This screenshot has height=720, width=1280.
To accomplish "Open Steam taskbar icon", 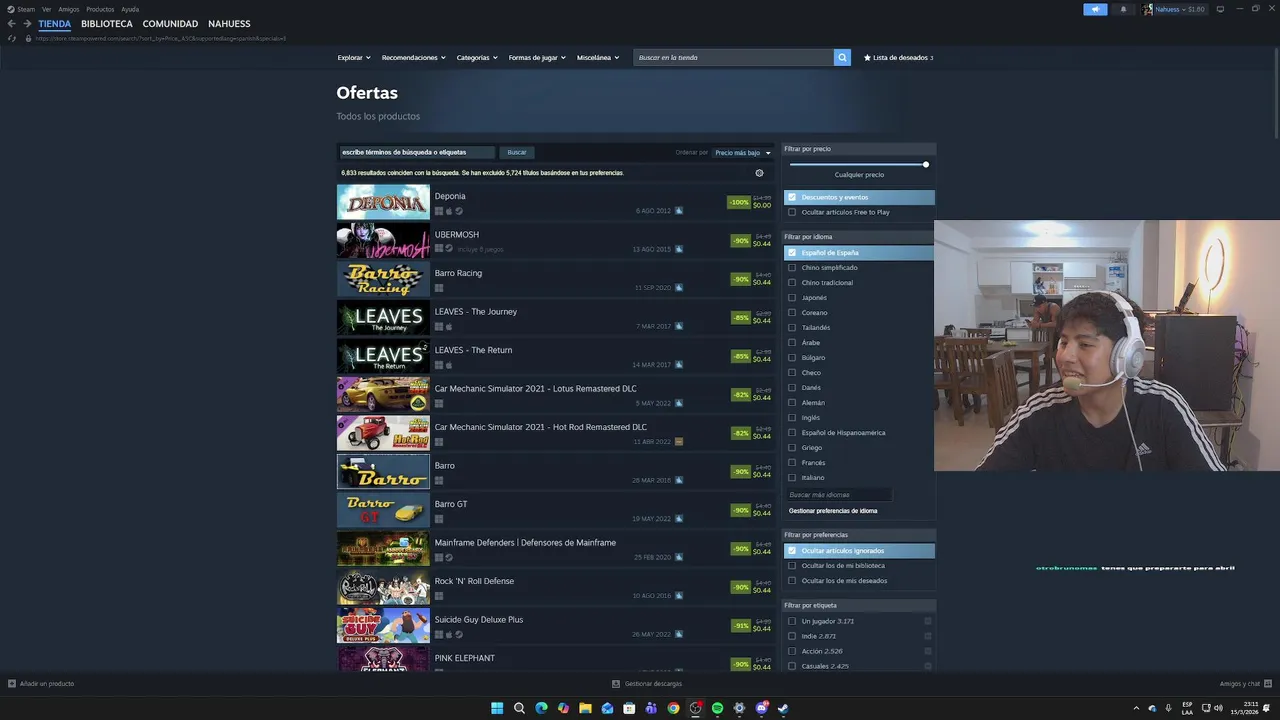I will point(783,708).
